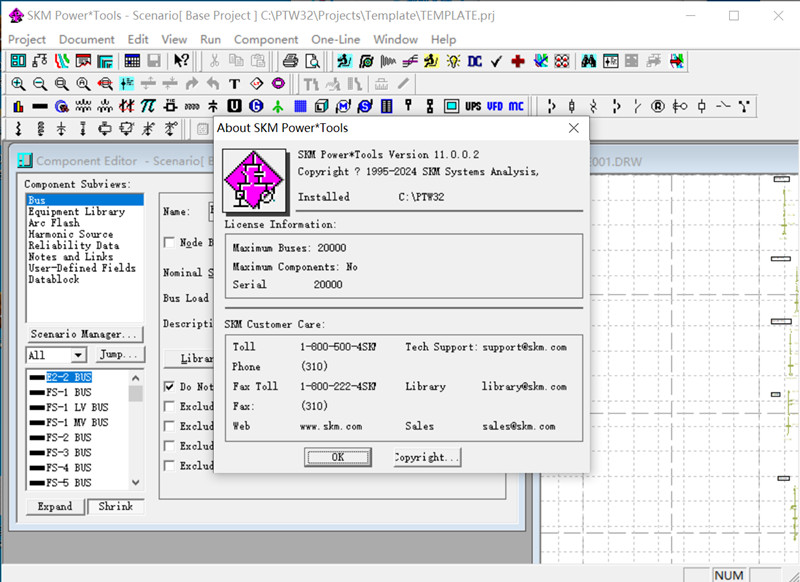Open the Help menu
The image size is (800, 582).
[443, 39]
